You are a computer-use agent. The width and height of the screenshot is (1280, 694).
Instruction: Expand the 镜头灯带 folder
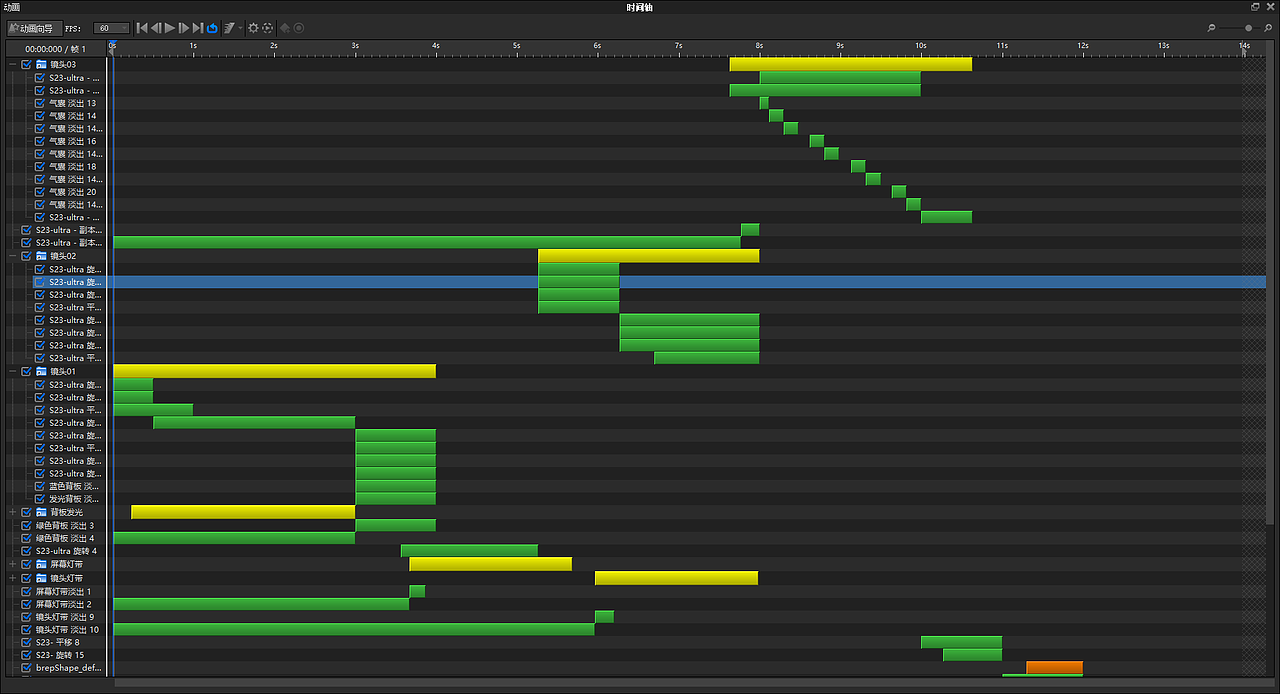pyautogui.click(x=13, y=578)
